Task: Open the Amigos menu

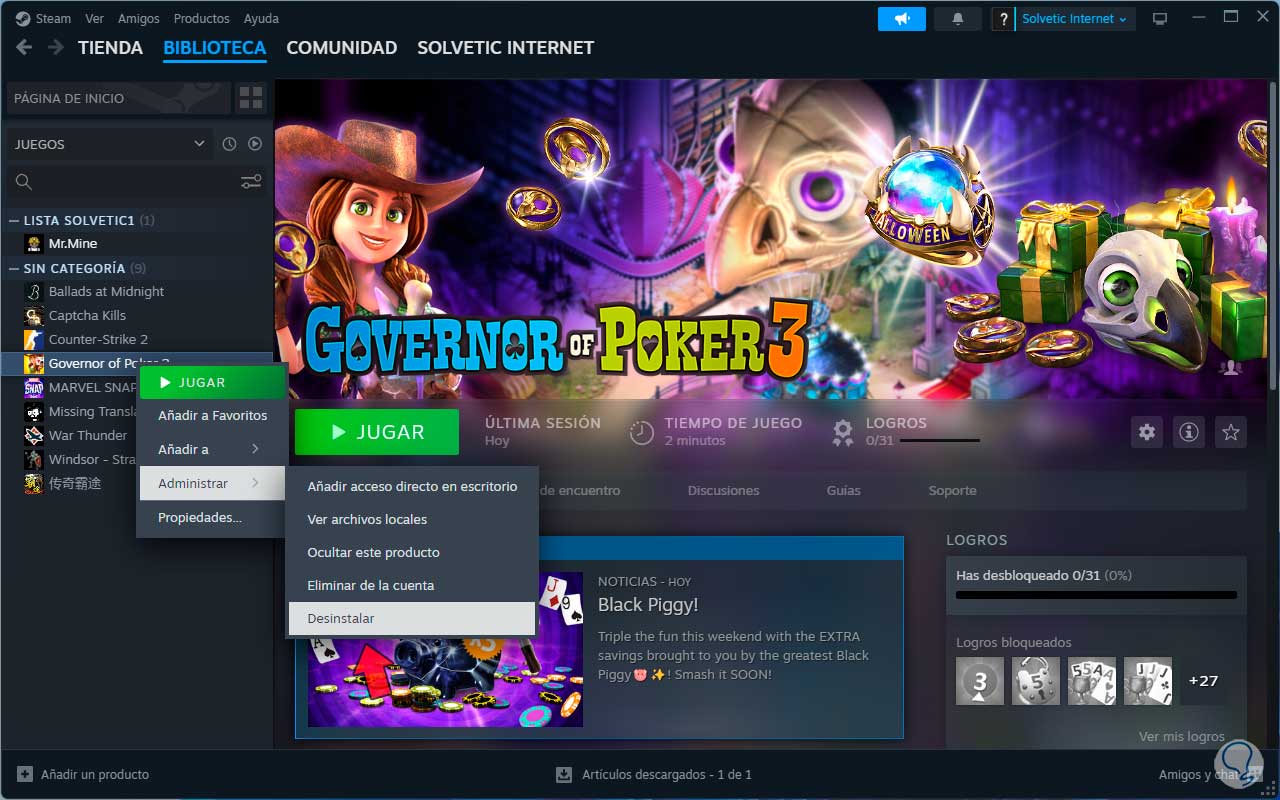Action: point(138,18)
